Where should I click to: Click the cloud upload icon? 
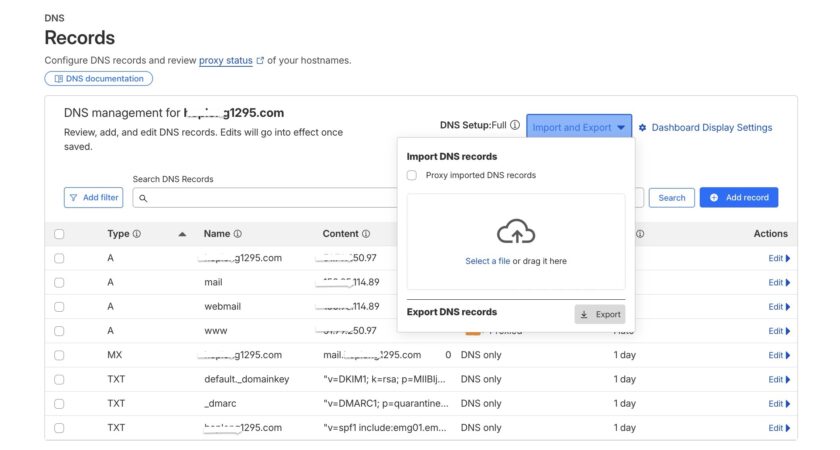point(516,231)
